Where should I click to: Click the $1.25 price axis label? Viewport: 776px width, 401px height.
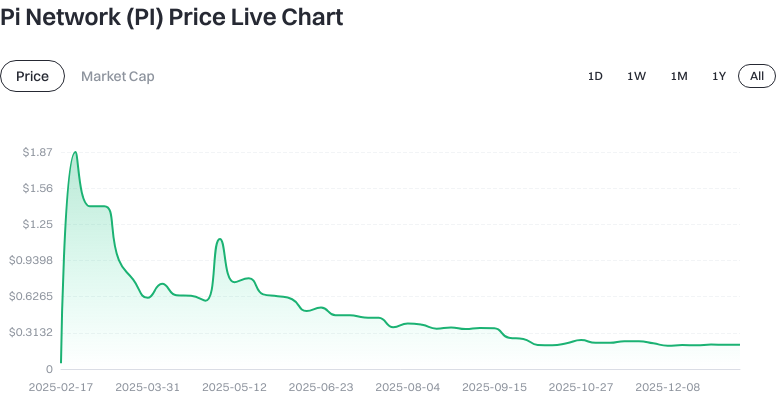(38, 224)
